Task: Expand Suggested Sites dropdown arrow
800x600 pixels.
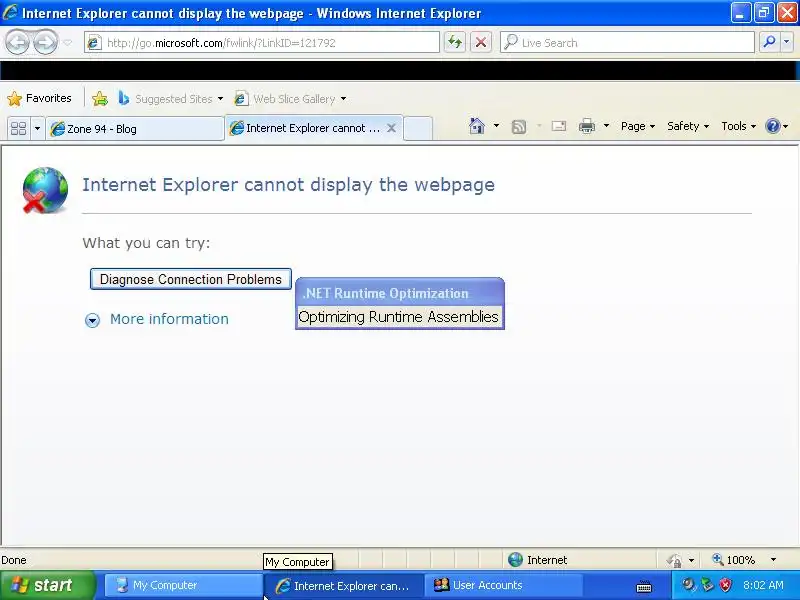Action: point(220,98)
